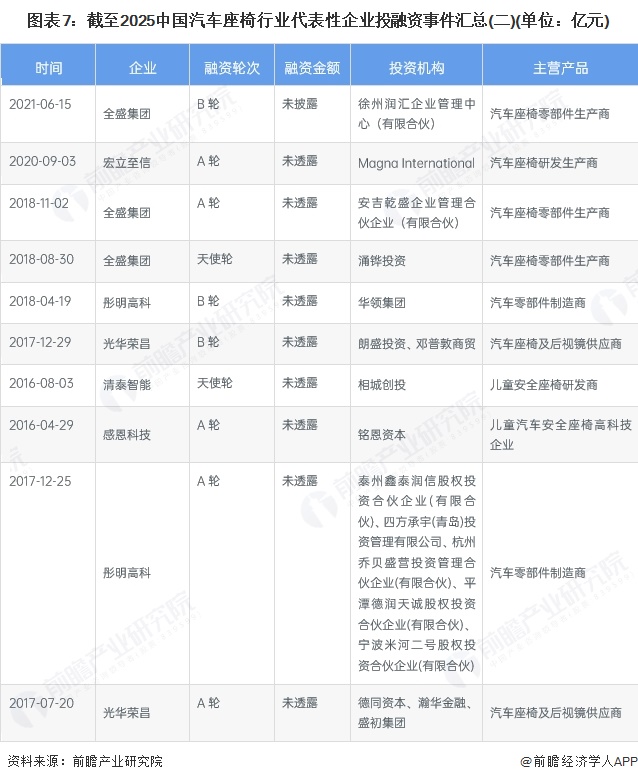Click the 融资轮次 column header
The height and width of the screenshot is (782, 638).
232,68
